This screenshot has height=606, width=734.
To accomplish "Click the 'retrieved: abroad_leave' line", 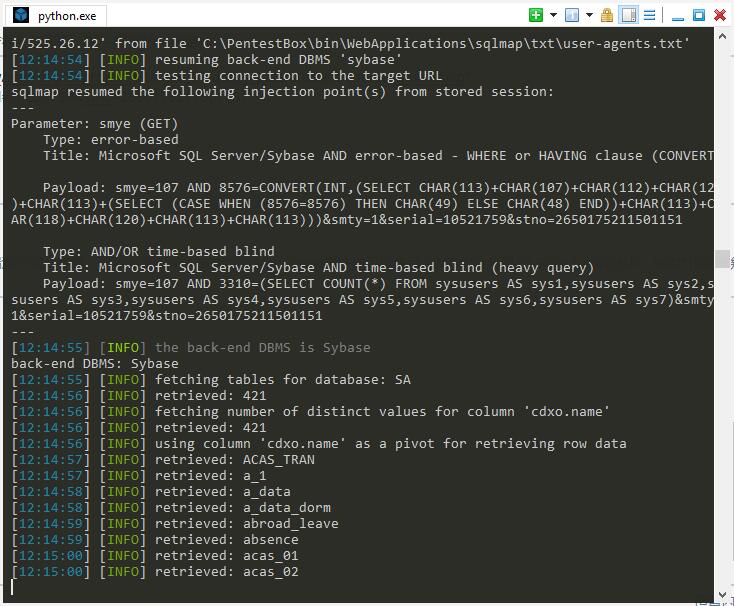I will pyautogui.click(x=175, y=524).
